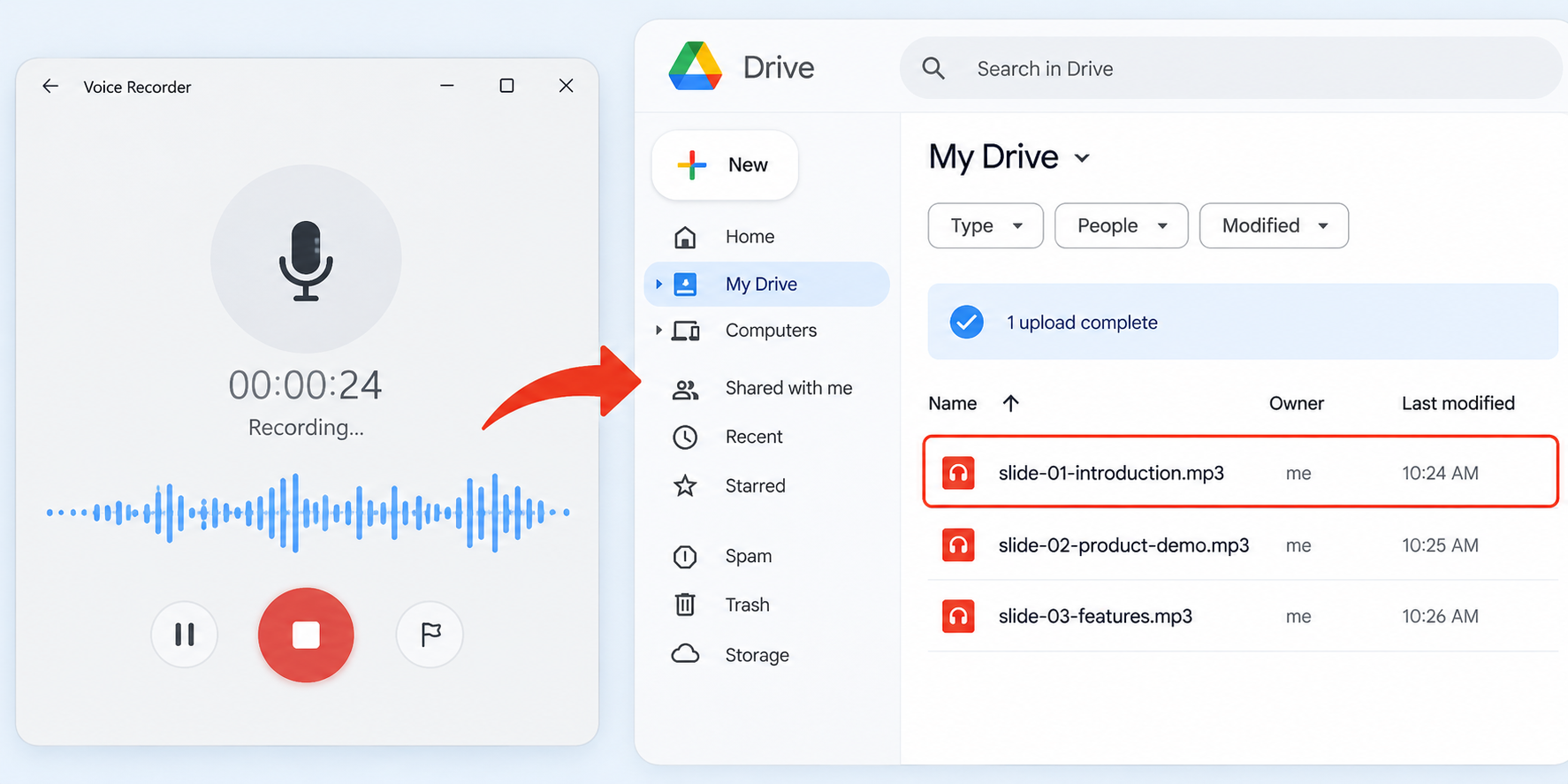Focus the Search in Drive field
Viewport: 1568px width, 784px height.
[1230, 68]
